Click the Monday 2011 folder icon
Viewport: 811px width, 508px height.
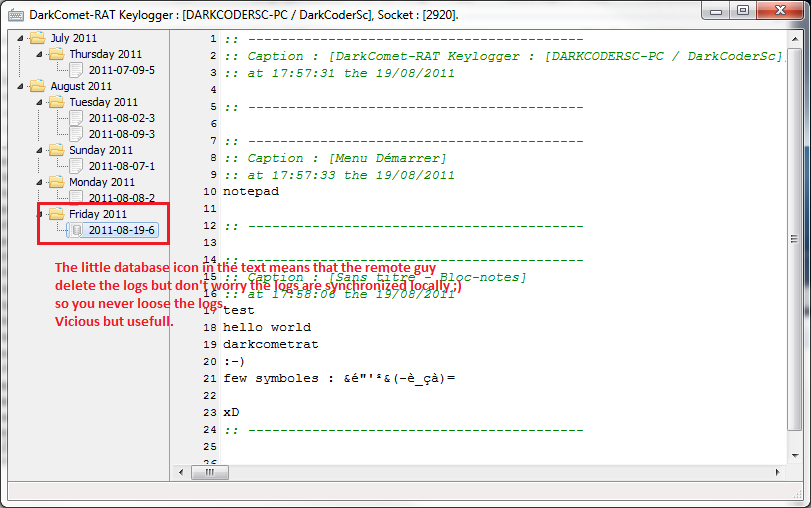tap(57, 182)
